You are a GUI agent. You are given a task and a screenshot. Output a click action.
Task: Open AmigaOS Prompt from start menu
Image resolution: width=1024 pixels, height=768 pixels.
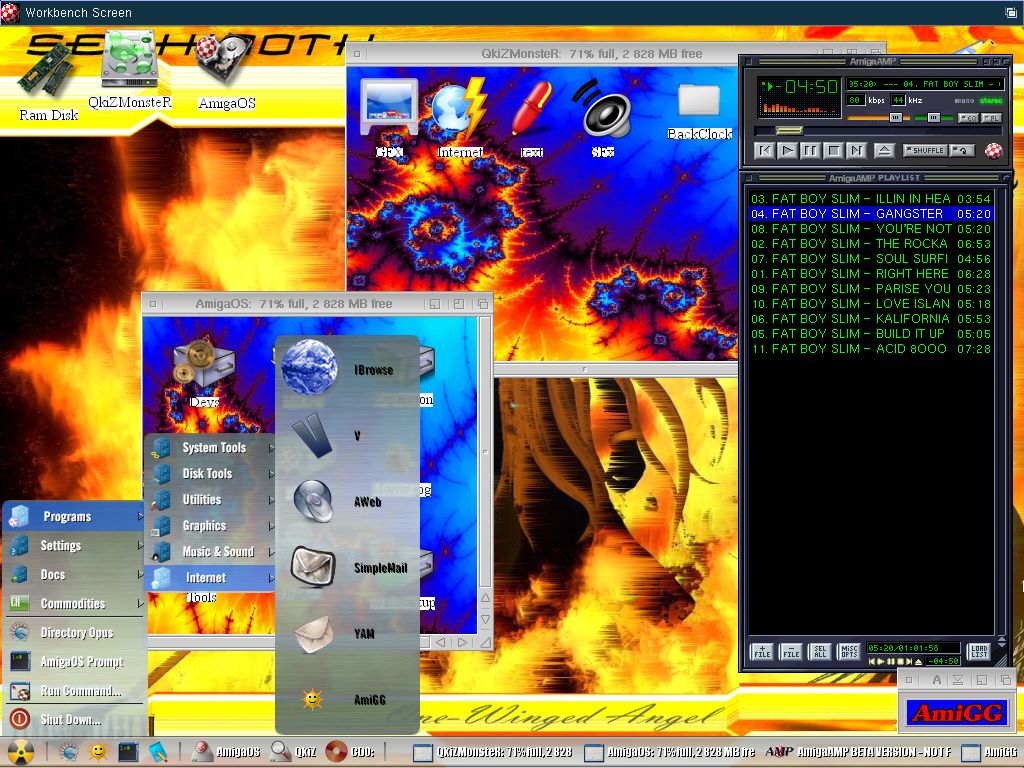74,662
